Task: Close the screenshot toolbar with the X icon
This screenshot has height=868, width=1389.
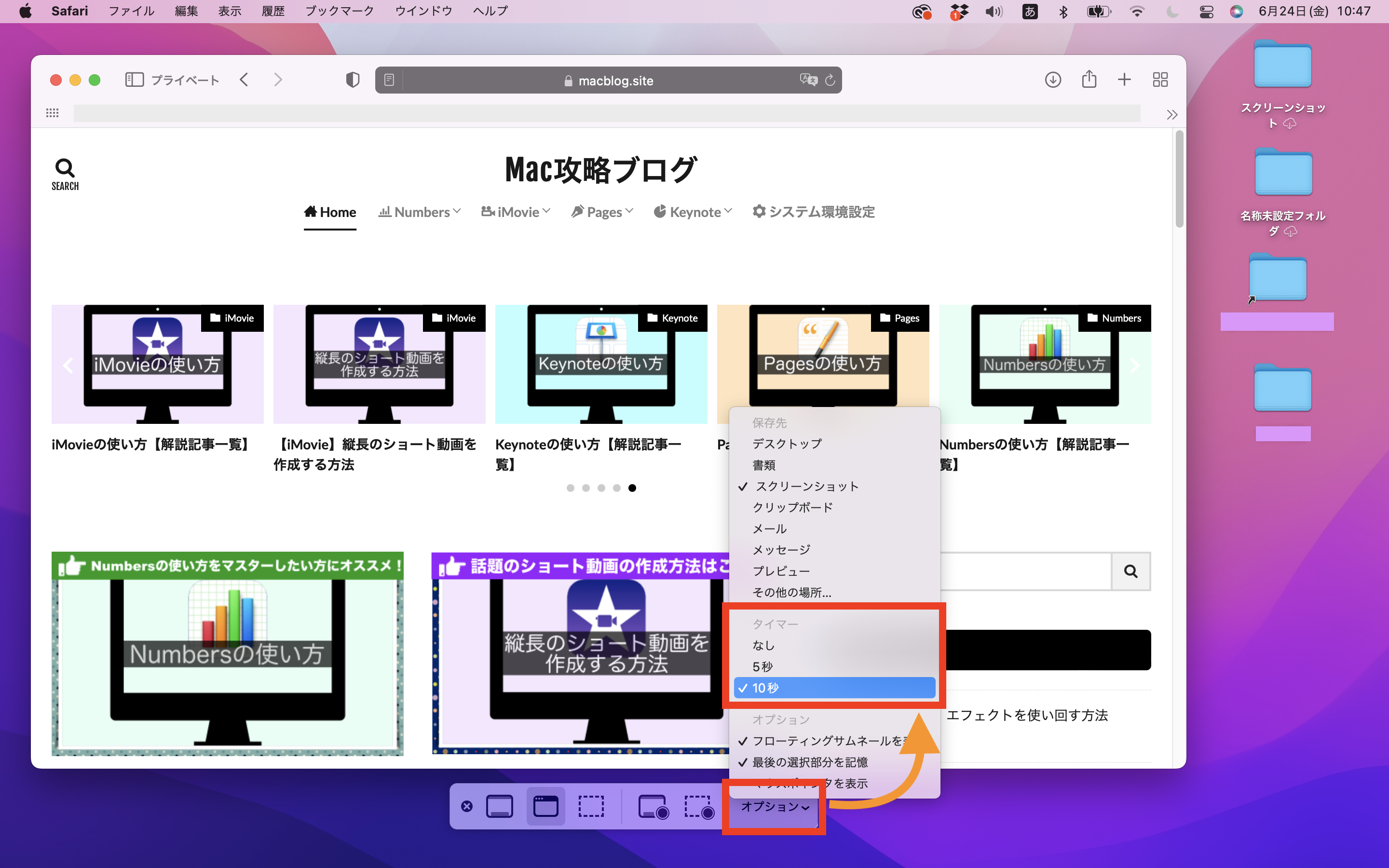Action: point(467,807)
